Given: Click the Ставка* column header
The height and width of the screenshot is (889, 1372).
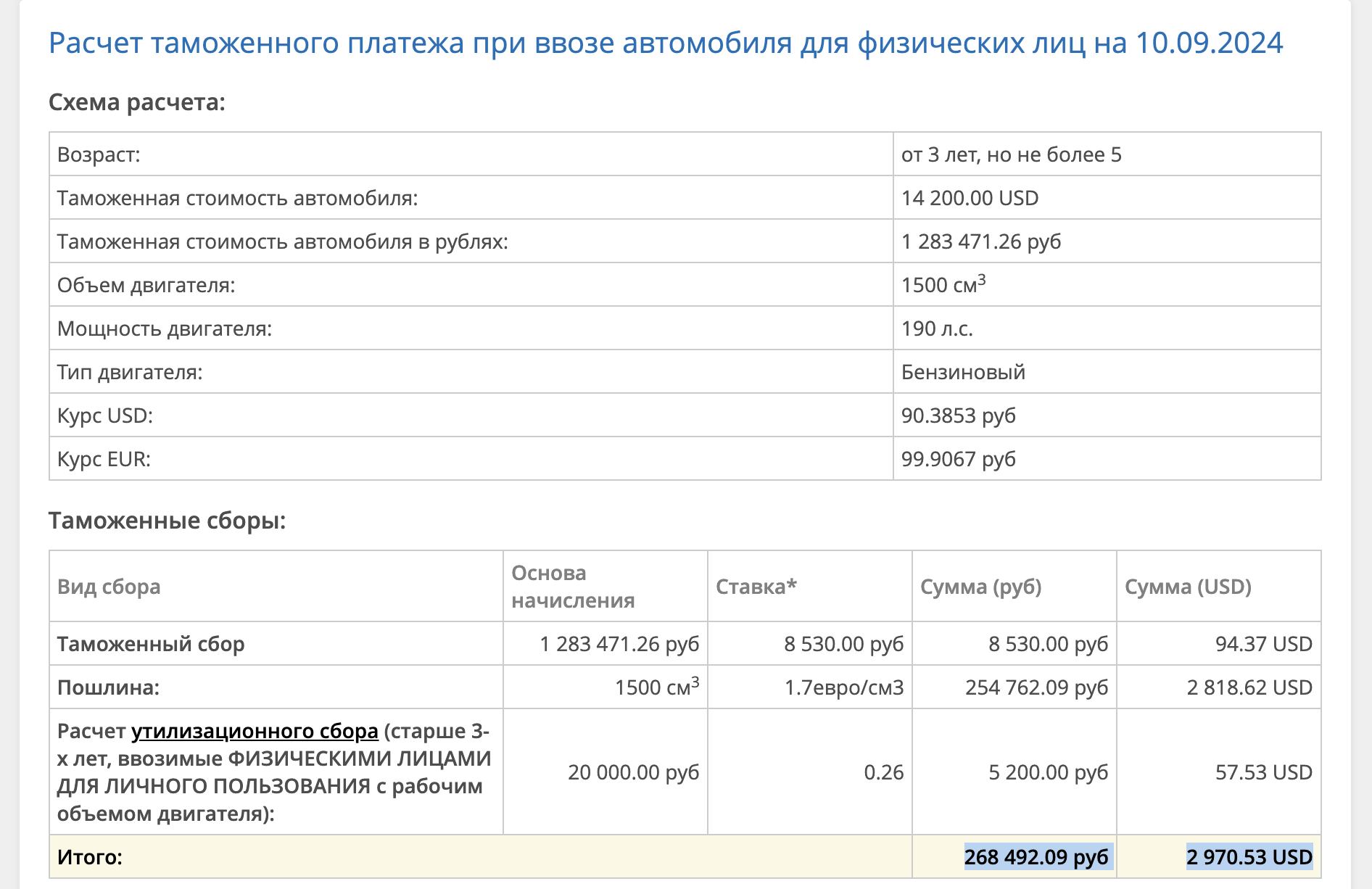Looking at the screenshot, I should pyautogui.click(x=756, y=587).
